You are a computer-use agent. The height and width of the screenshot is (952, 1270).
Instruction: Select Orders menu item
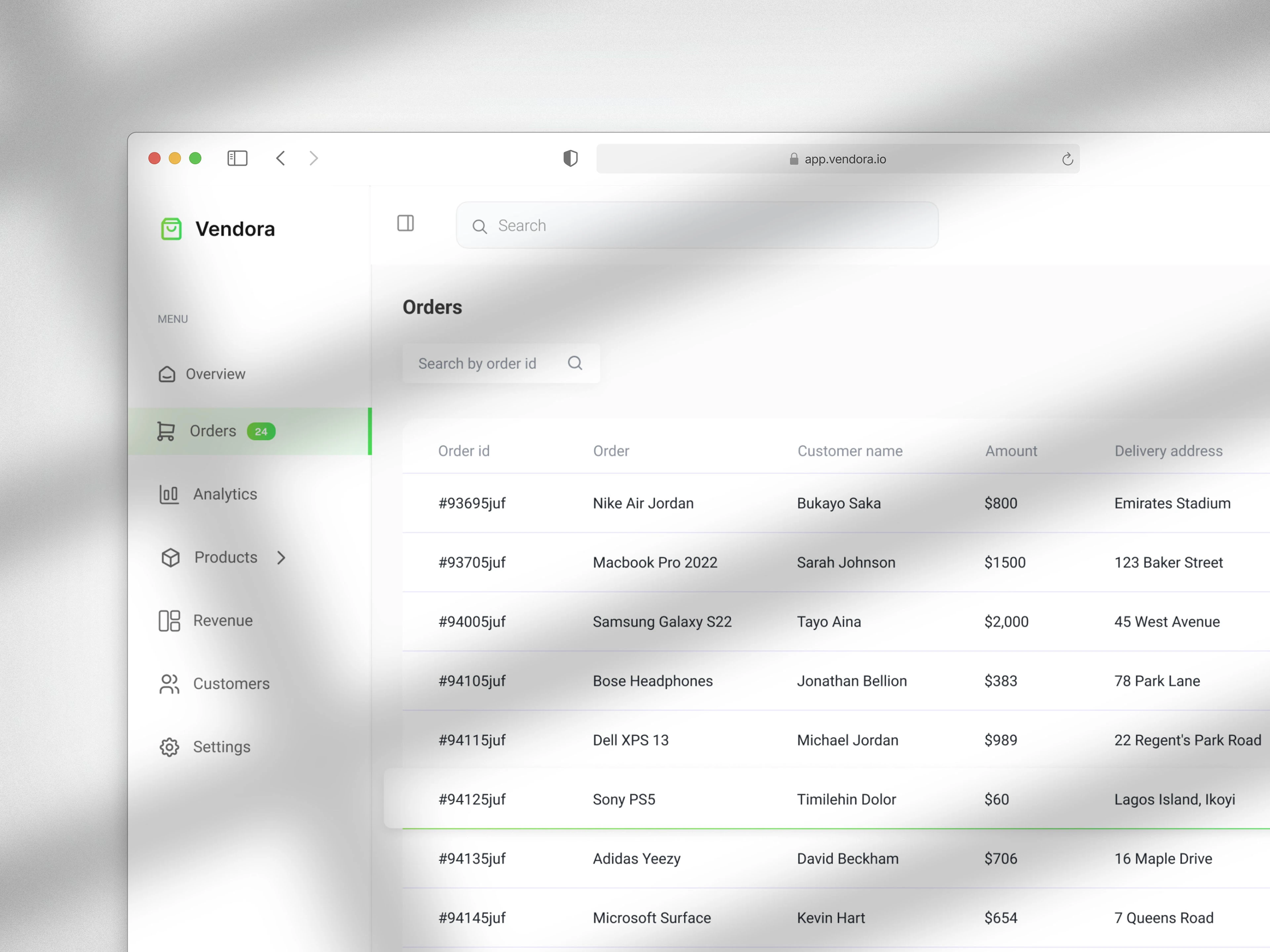[x=213, y=431]
